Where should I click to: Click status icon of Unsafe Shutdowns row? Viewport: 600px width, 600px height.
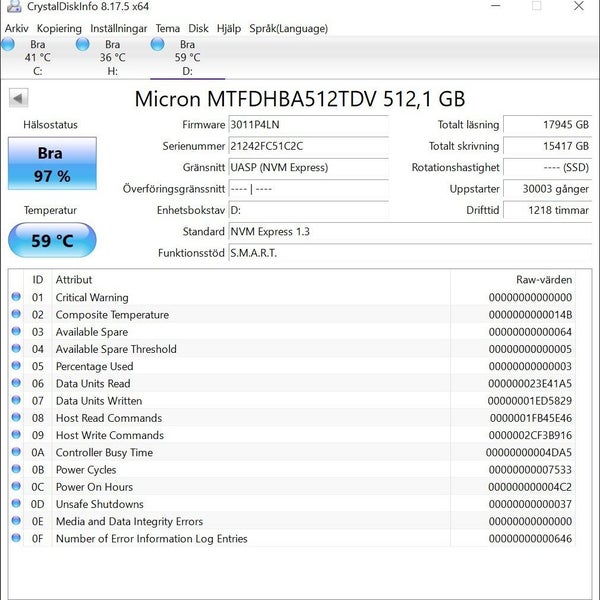click(x=16, y=503)
